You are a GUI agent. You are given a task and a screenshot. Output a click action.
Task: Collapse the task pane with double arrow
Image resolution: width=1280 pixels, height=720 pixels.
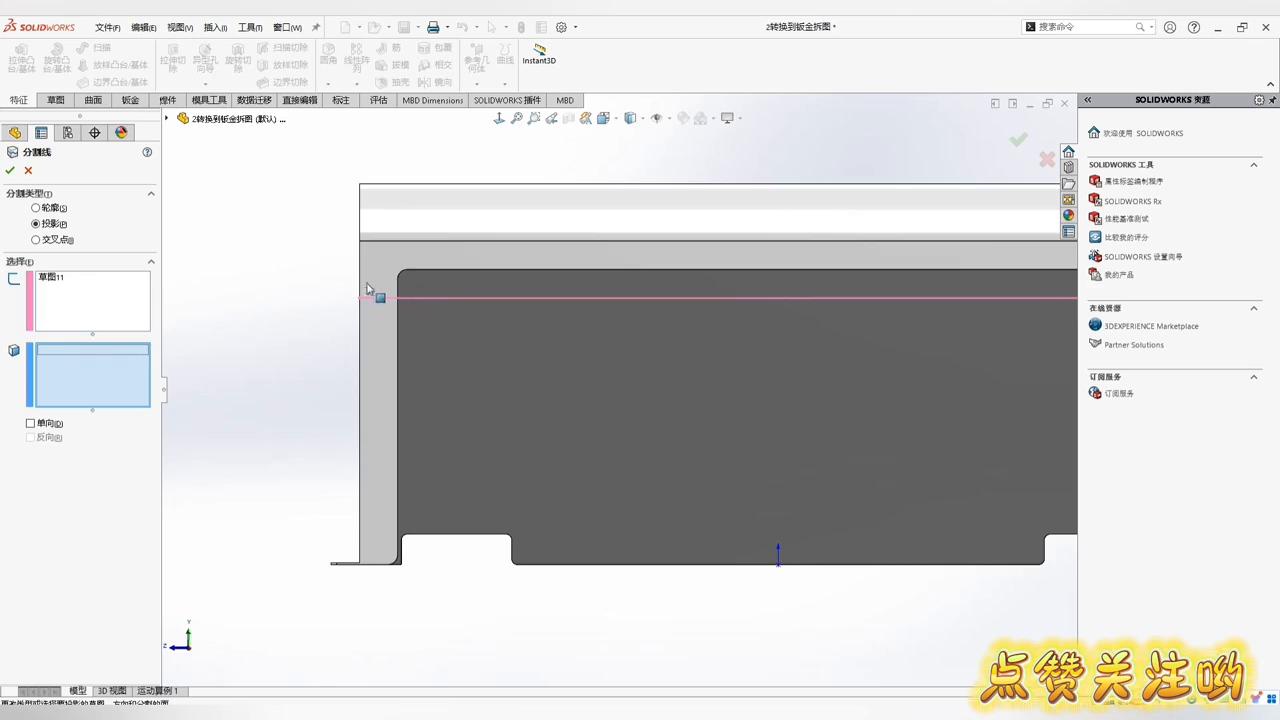click(x=1087, y=100)
